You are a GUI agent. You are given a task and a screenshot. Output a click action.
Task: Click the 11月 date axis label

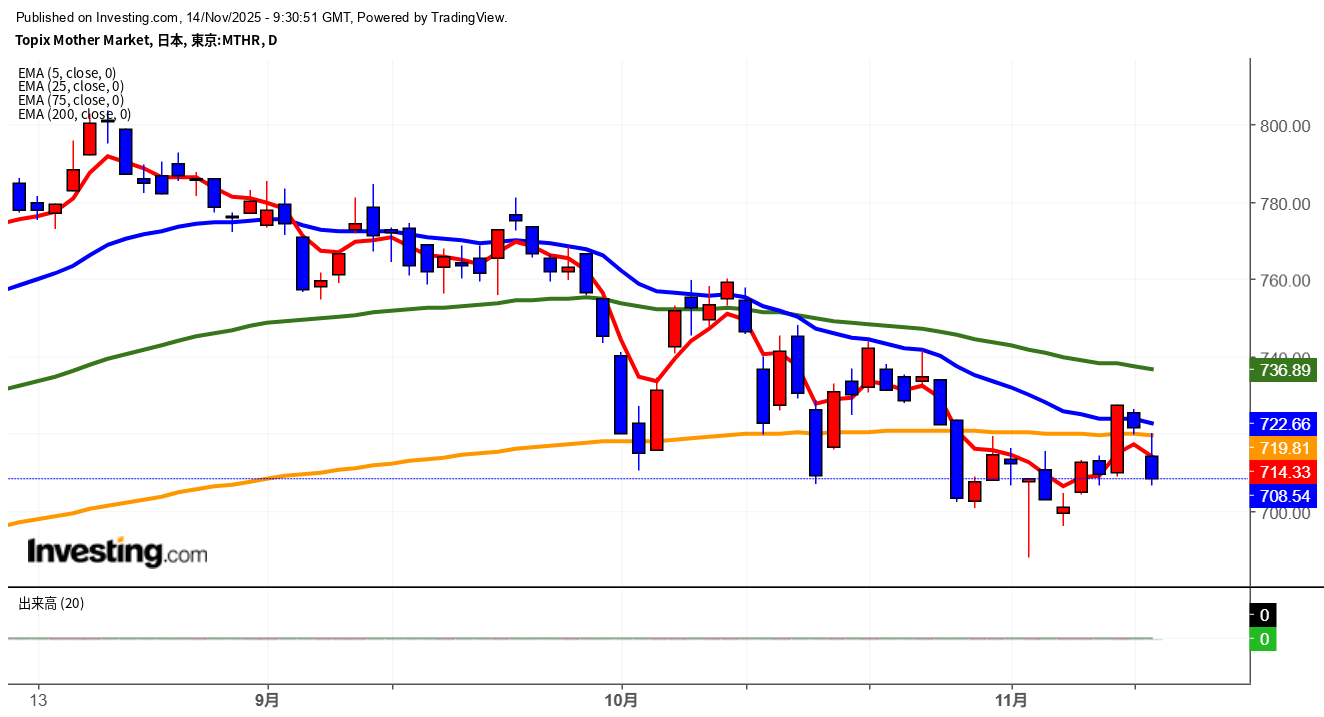coord(1011,699)
